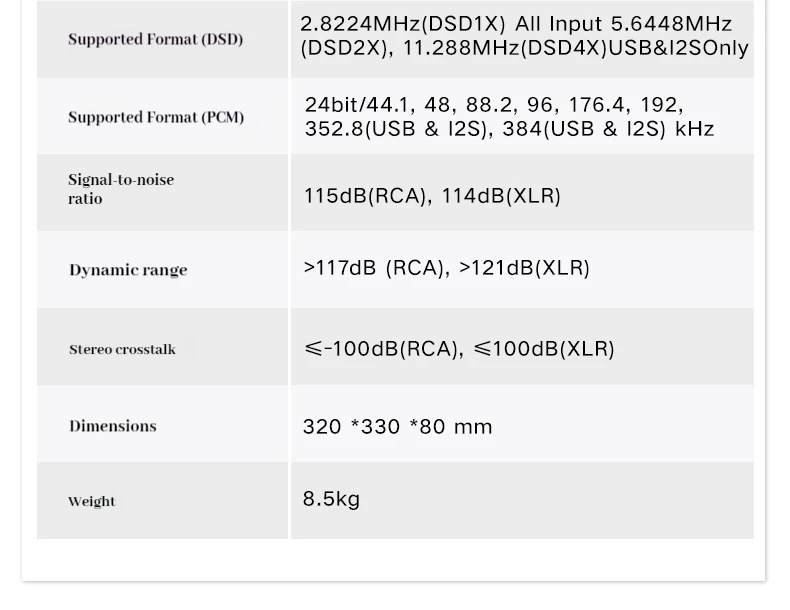Click the Dynamic range label
The image size is (790, 610).
pyautogui.click(x=128, y=270)
